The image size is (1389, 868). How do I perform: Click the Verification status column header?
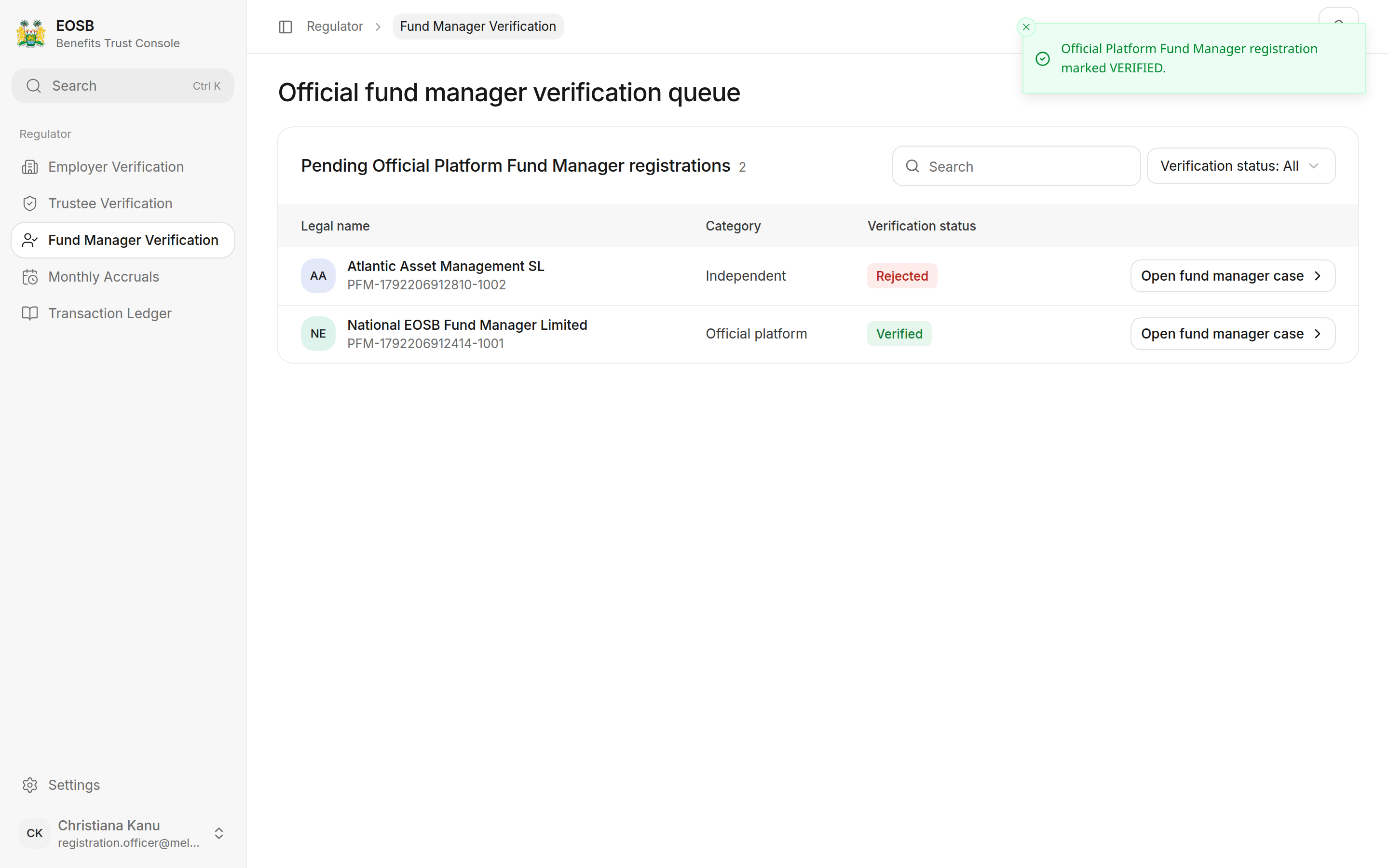pyautogui.click(x=921, y=226)
